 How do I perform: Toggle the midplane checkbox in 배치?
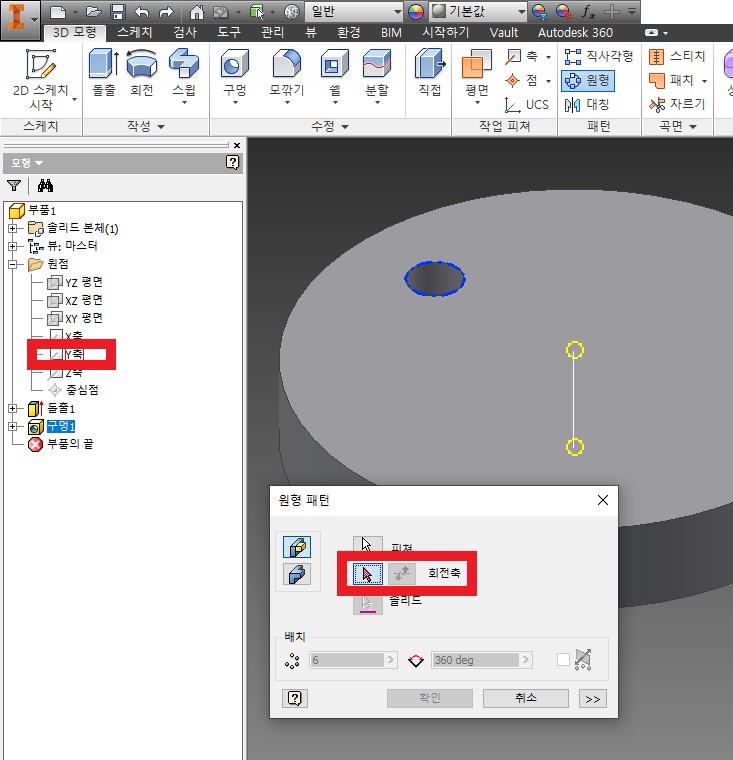pyautogui.click(x=563, y=660)
